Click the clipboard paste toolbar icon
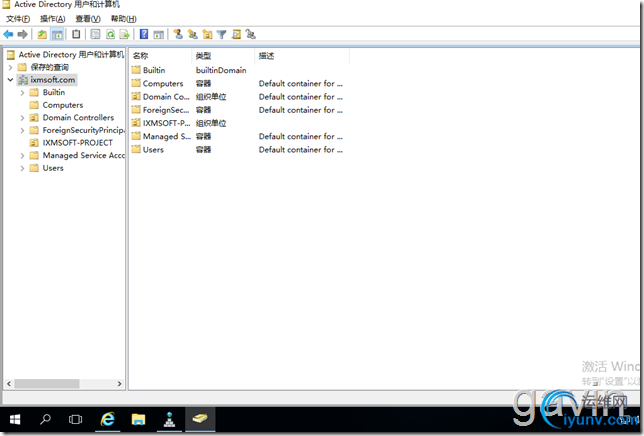Image resolution: width=644 pixels, height=436 pixels. coord(76,34)
